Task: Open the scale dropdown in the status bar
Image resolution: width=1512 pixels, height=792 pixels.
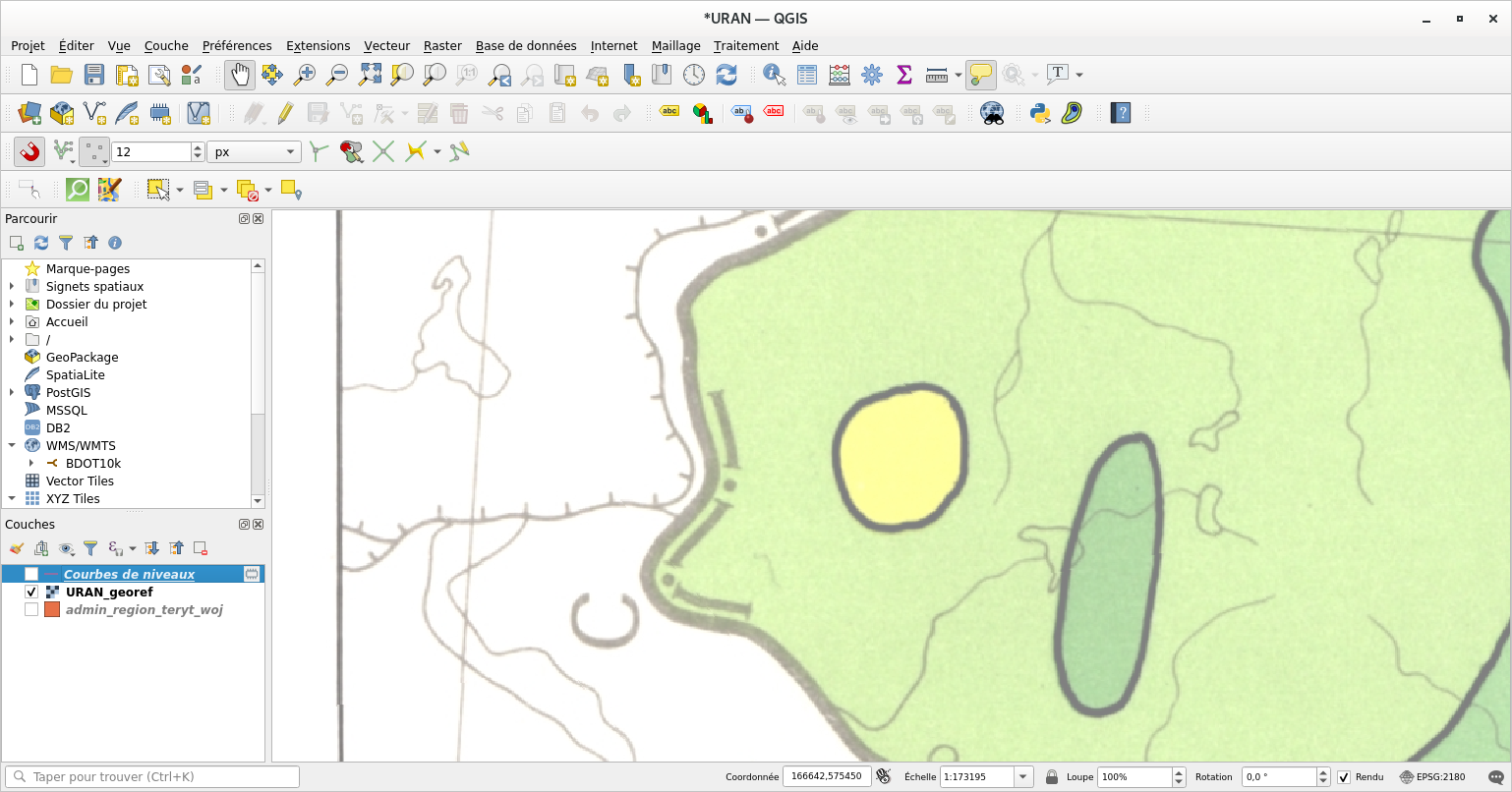Action: [x=1022, y=776]
